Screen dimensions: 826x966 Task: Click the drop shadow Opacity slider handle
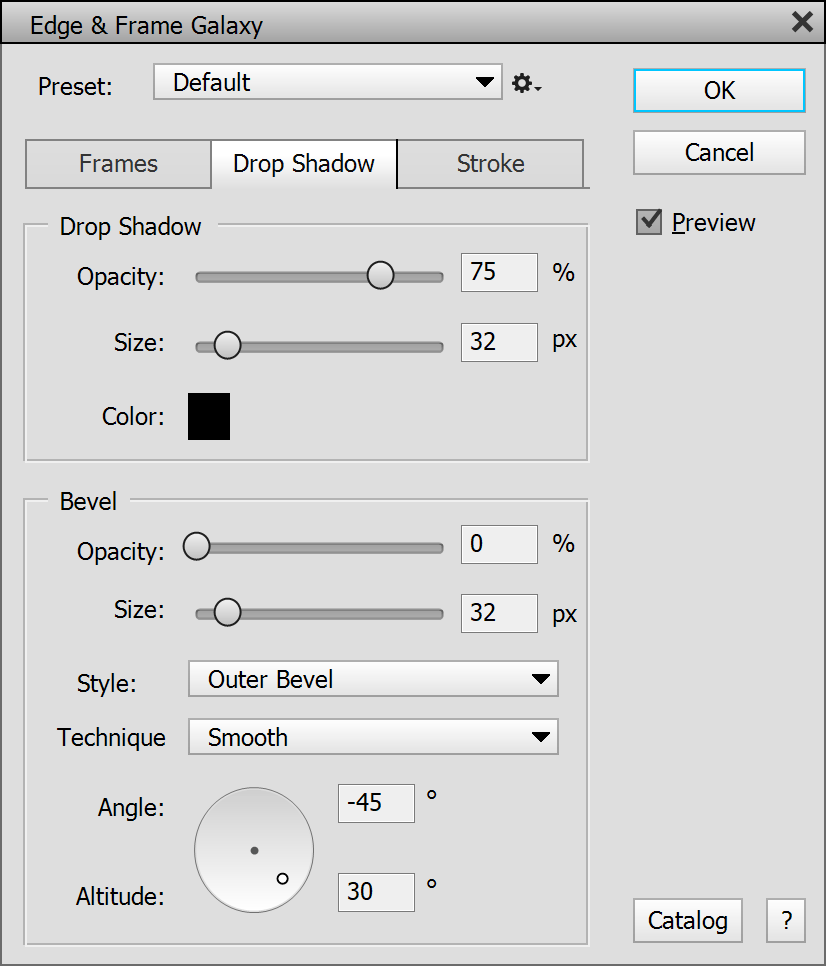pyautogui.click(x=380, y=275)
